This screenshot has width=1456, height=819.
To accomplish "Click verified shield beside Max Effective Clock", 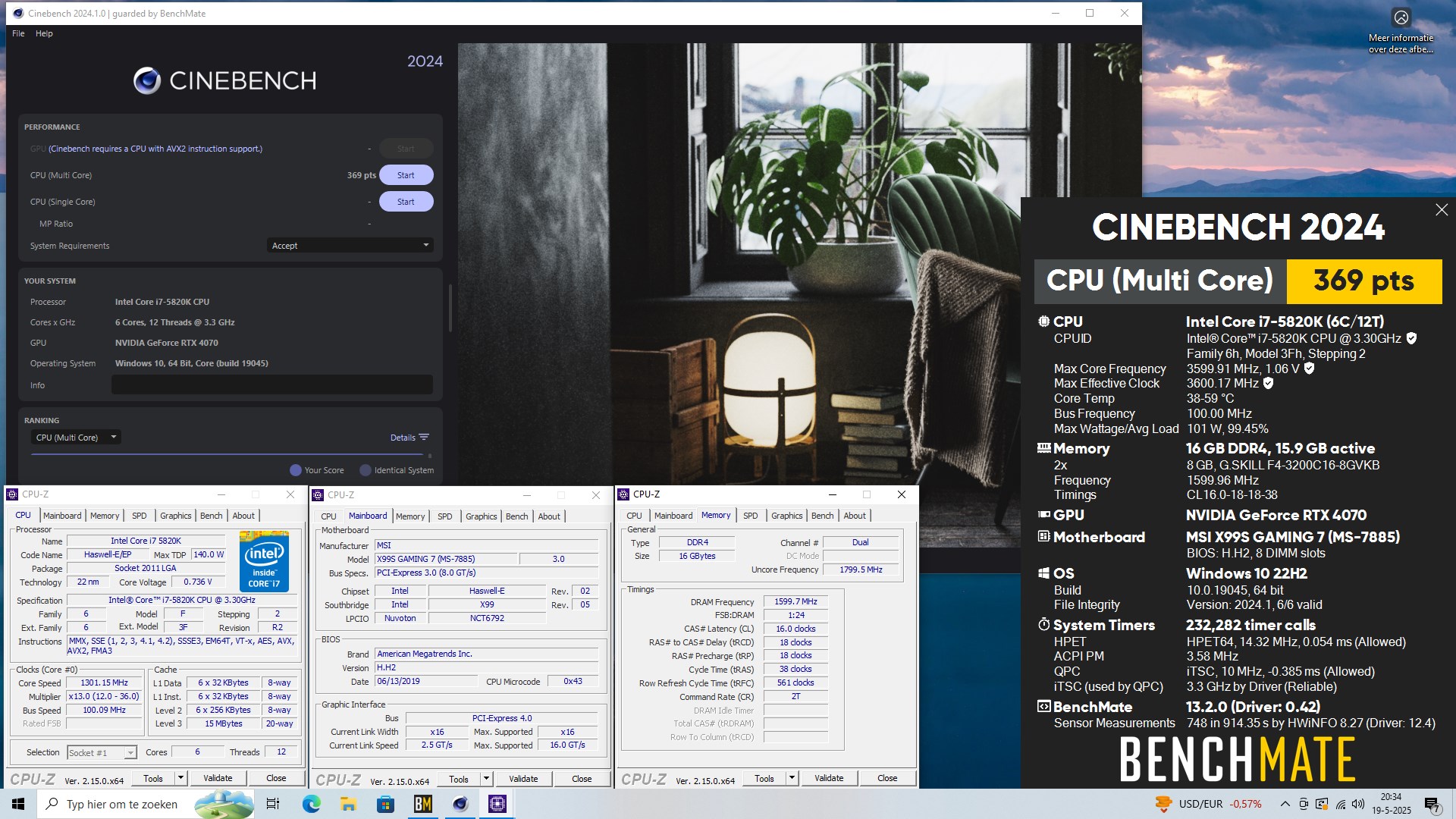I will pyautogui.click(x=1268, y=383).
